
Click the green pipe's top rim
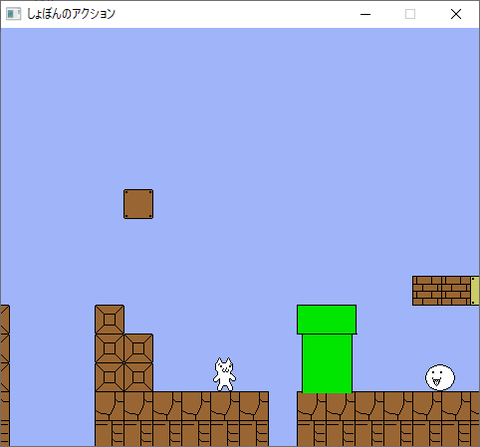[327, 319]
